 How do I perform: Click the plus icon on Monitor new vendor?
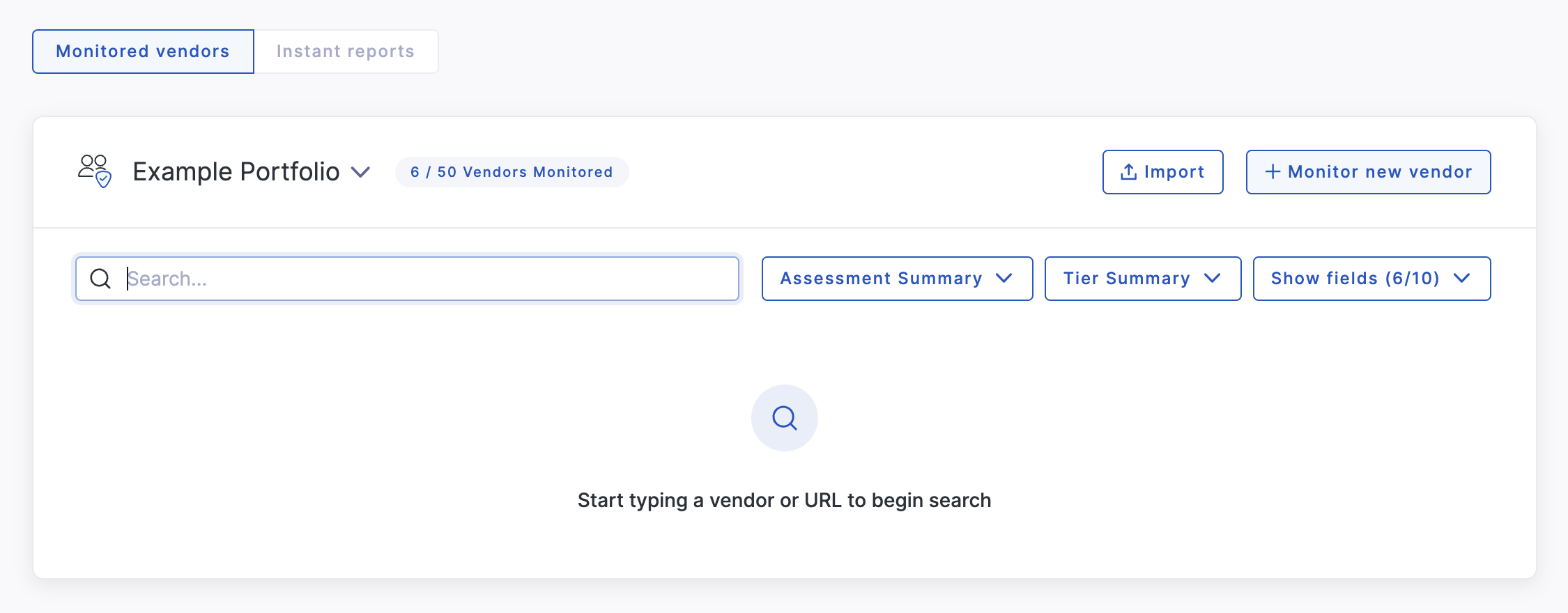pos(1273,171)
